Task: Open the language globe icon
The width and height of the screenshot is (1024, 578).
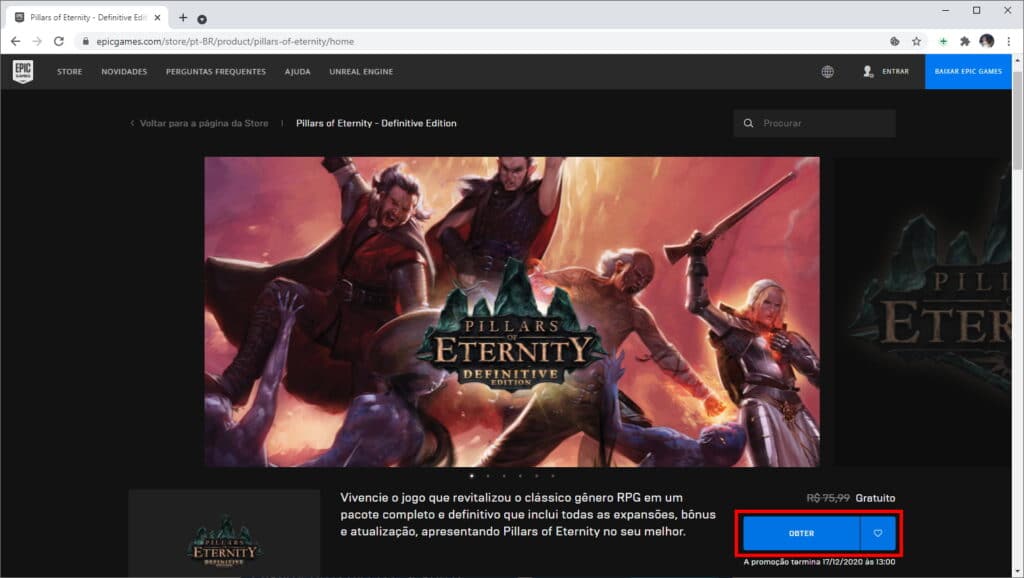Action: coord(827,72)
